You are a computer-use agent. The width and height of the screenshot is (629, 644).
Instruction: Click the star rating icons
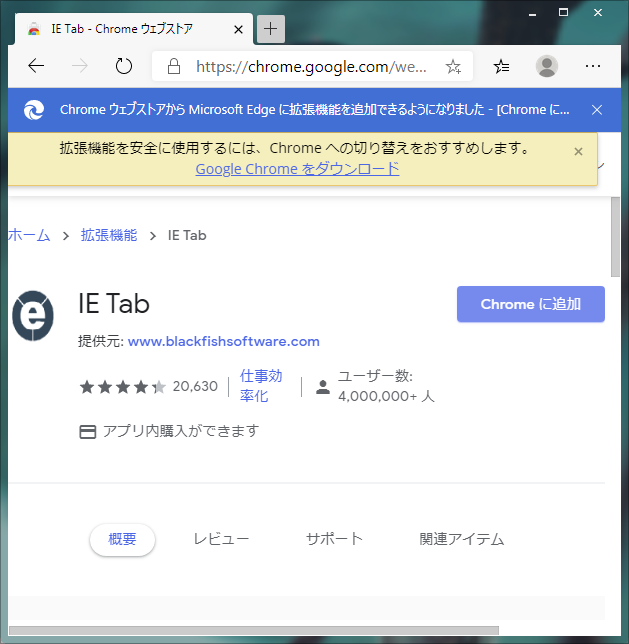122,386
